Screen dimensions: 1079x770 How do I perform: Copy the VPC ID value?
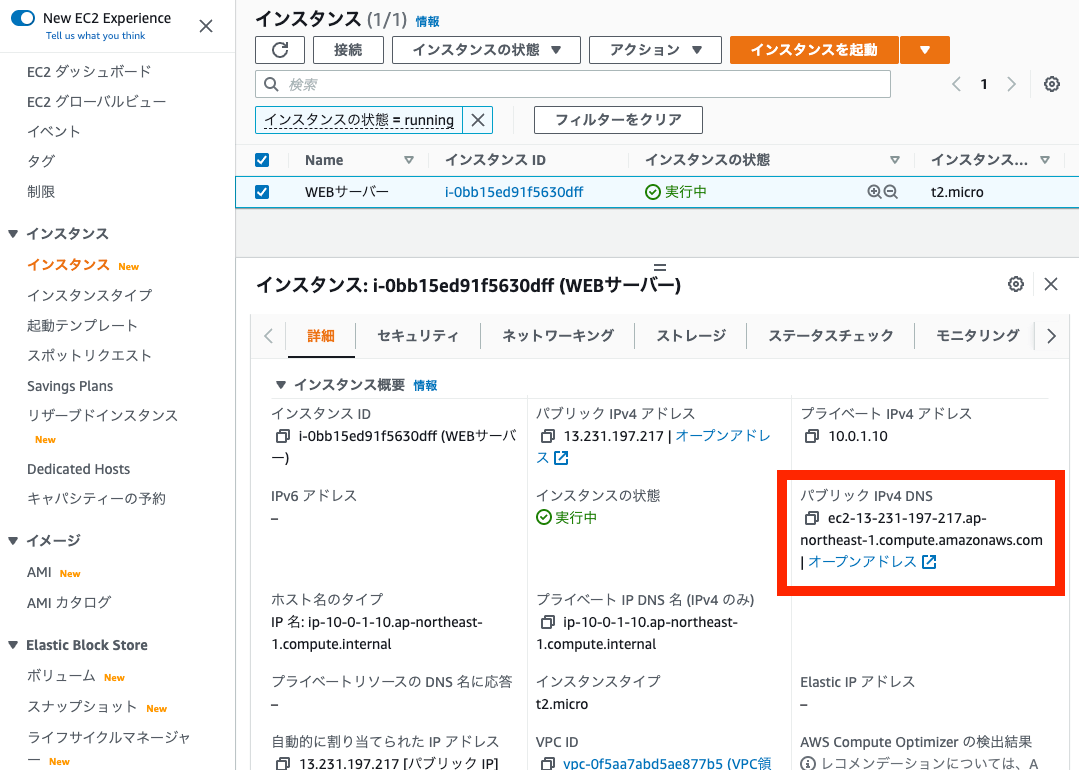[x=548, y=763]
